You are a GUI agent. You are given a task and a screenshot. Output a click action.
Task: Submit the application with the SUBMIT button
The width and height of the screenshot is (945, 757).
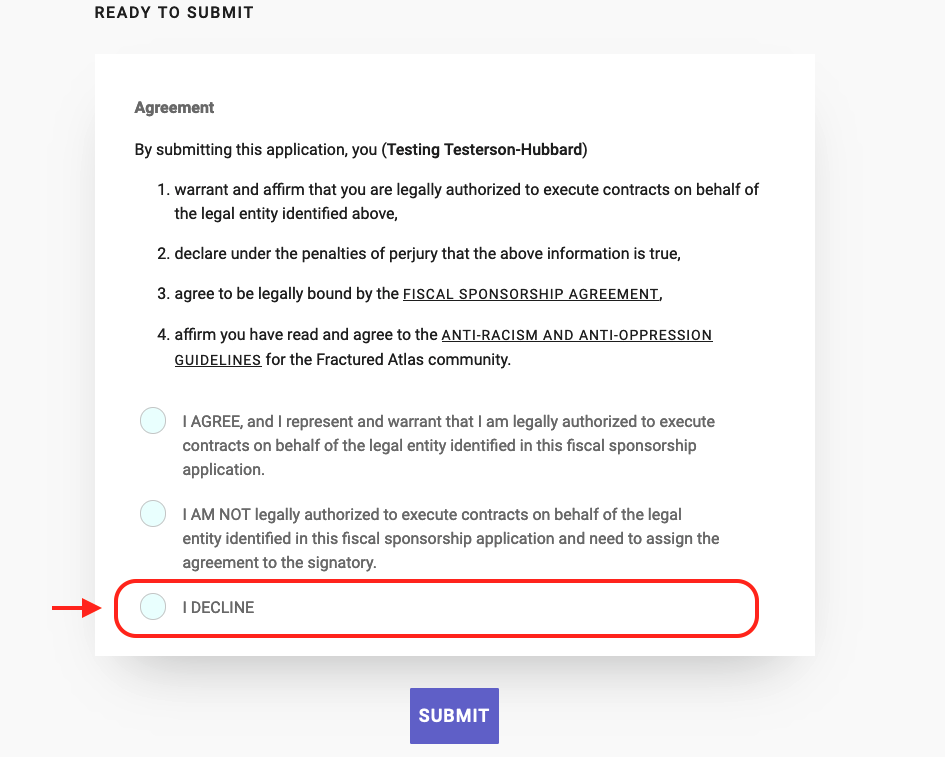[x=454, y=715]
